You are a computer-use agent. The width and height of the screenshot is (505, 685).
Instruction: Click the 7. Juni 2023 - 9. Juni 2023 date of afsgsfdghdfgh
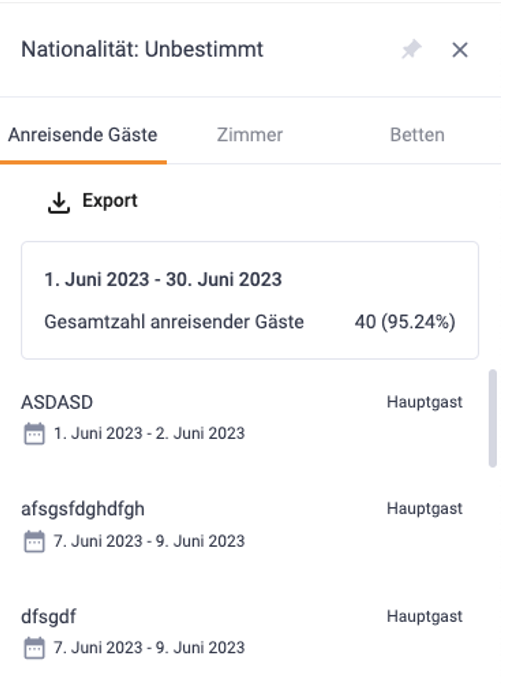coord(149,541)
